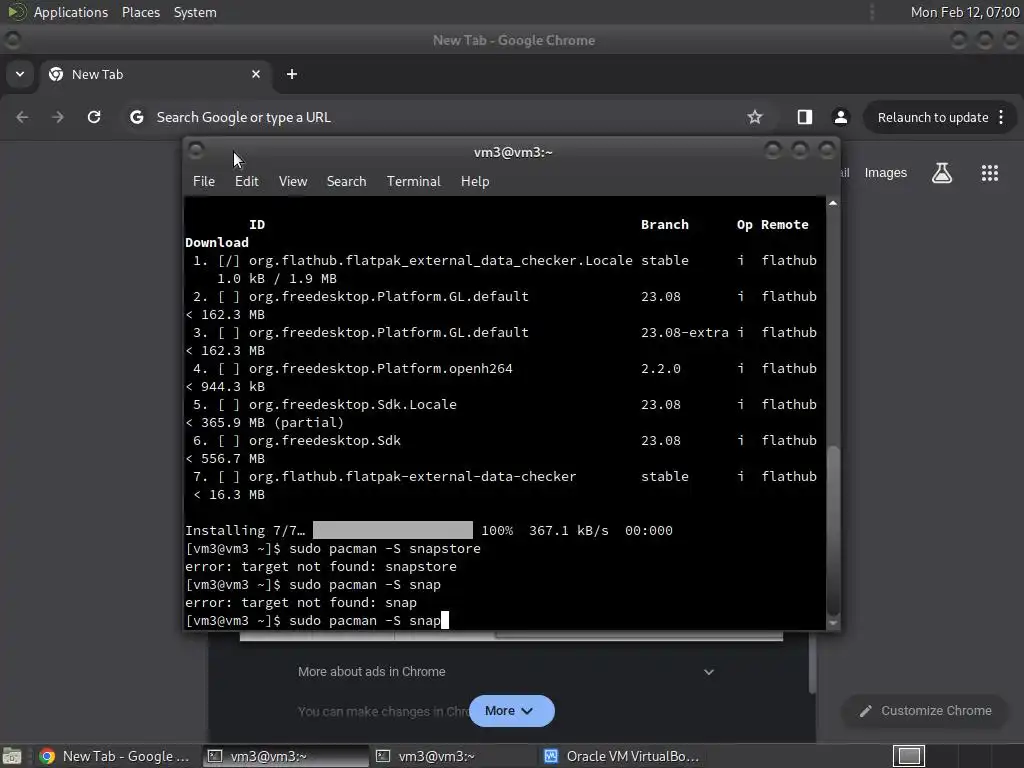Click the MATE logo icon at top left
This screenshot has height=768, width=1024.
pos(16,12)
